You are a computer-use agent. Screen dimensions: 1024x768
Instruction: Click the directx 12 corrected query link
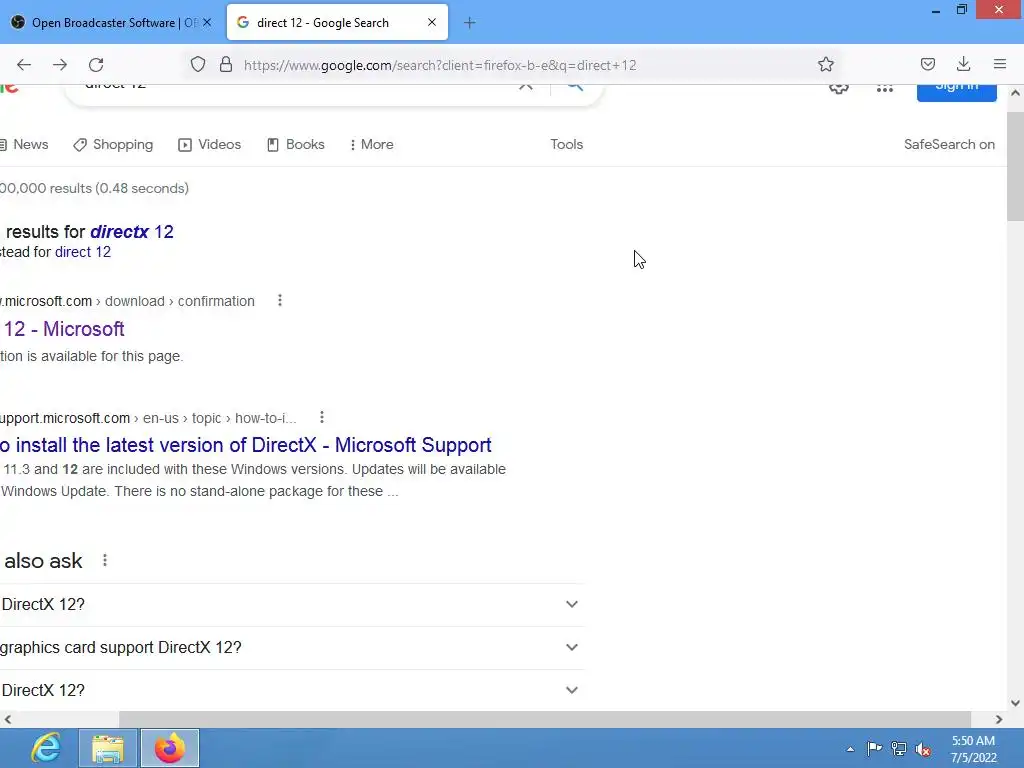point(132,232)
